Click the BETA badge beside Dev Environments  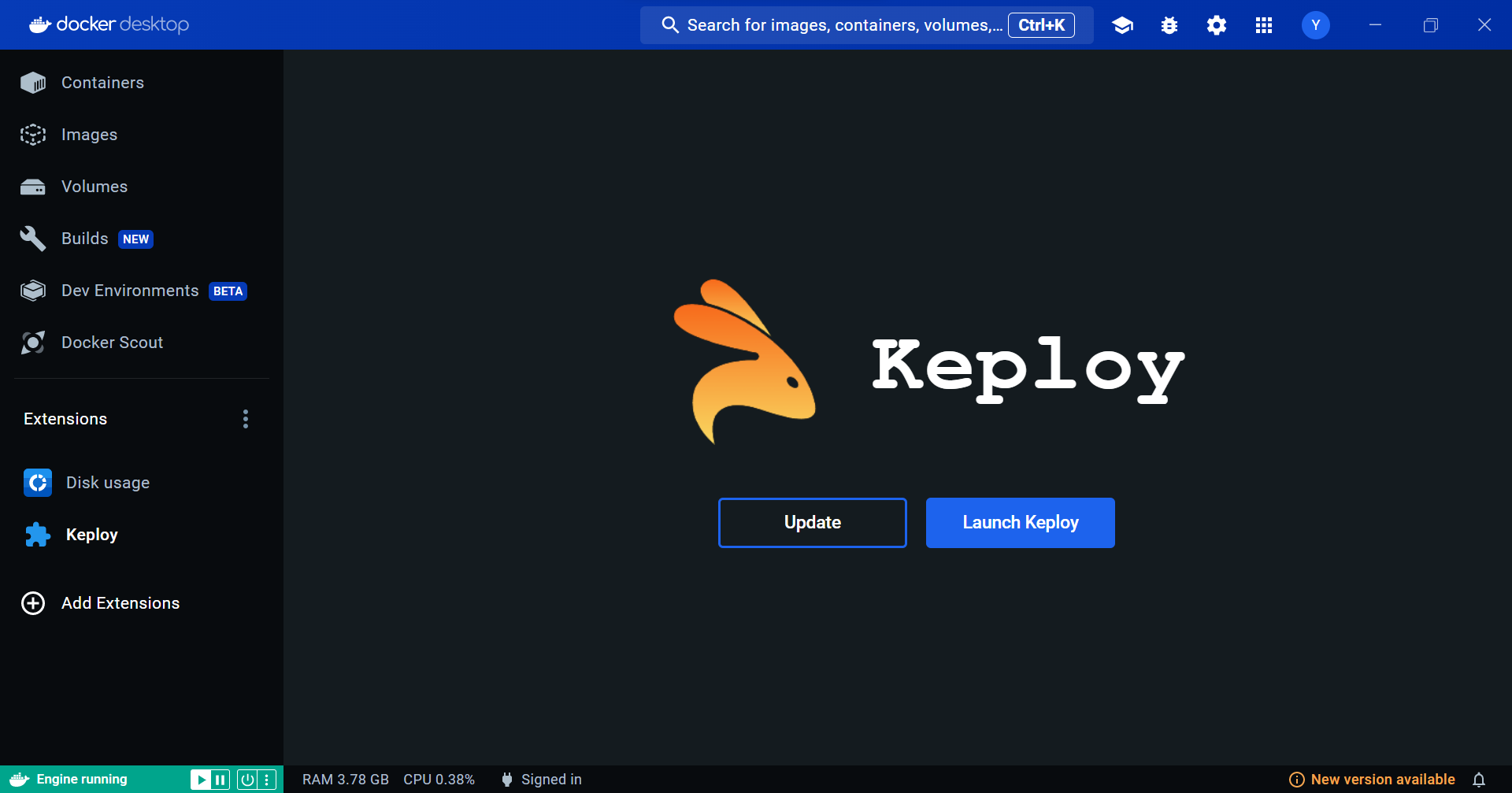(x=228, y=291)
